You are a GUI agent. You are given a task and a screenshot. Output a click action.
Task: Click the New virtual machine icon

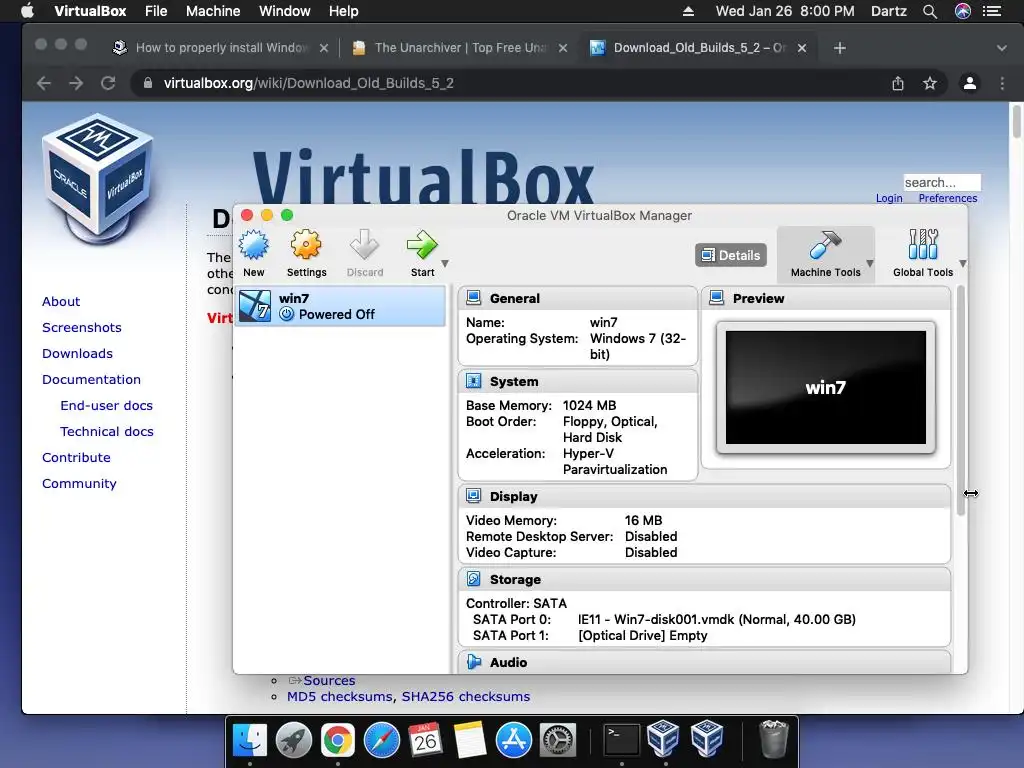[253, 253]
